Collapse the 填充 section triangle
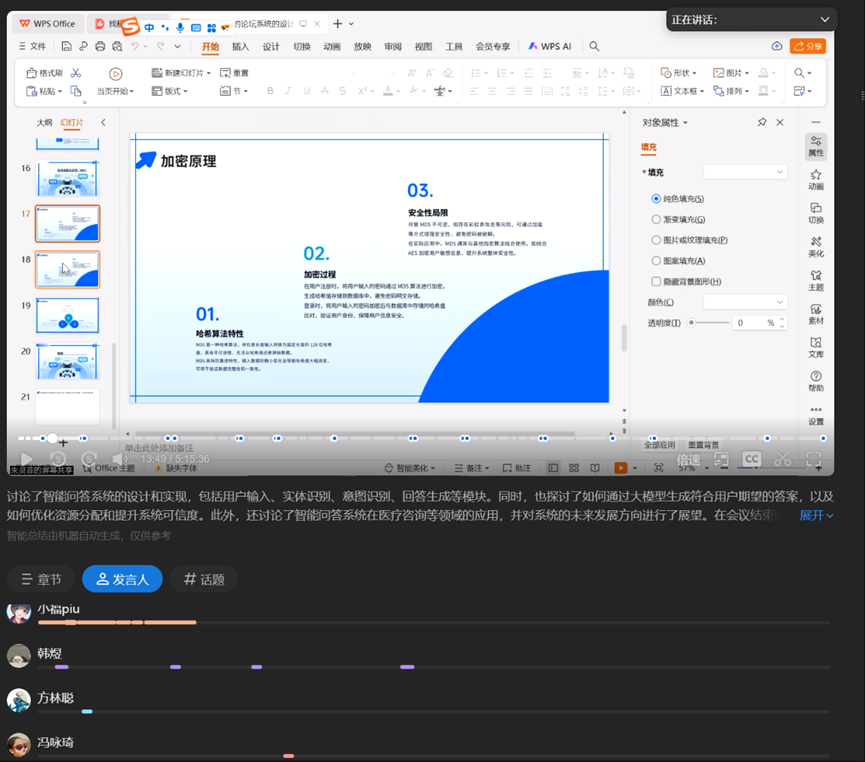Viewport: 865px width, 762px height. (644, 172)
